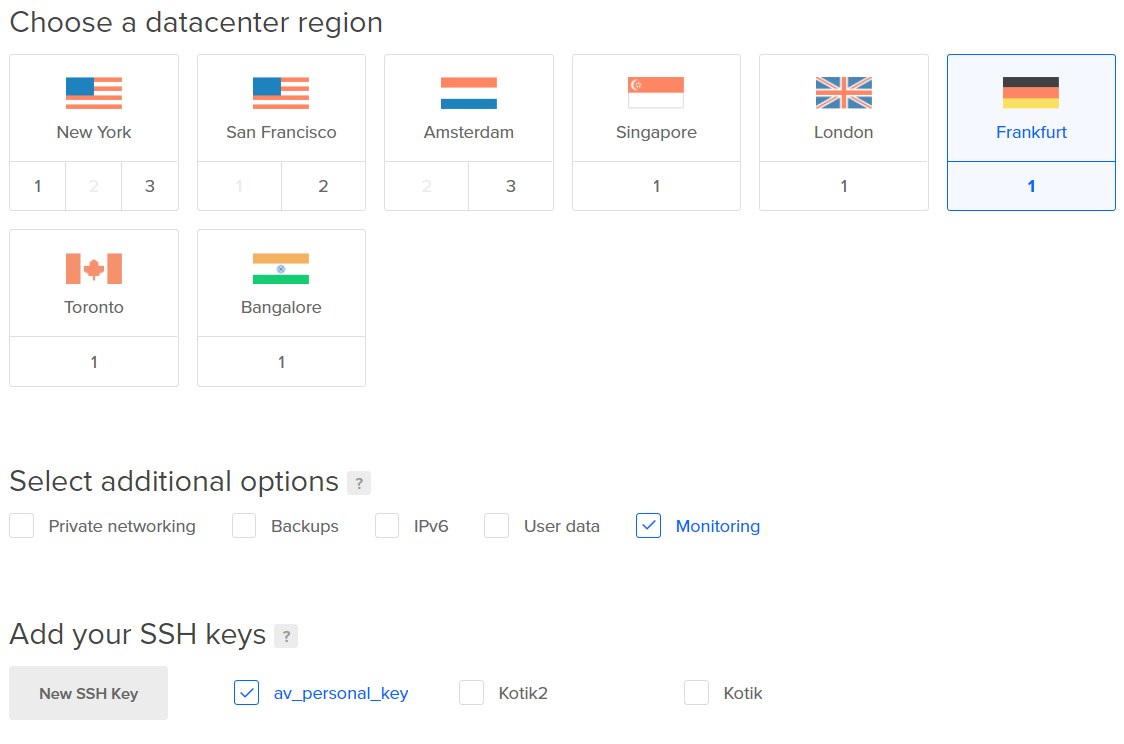Click the San Francisco flag icon
Screen dimensions: 1124x744
tap(281, 93)
